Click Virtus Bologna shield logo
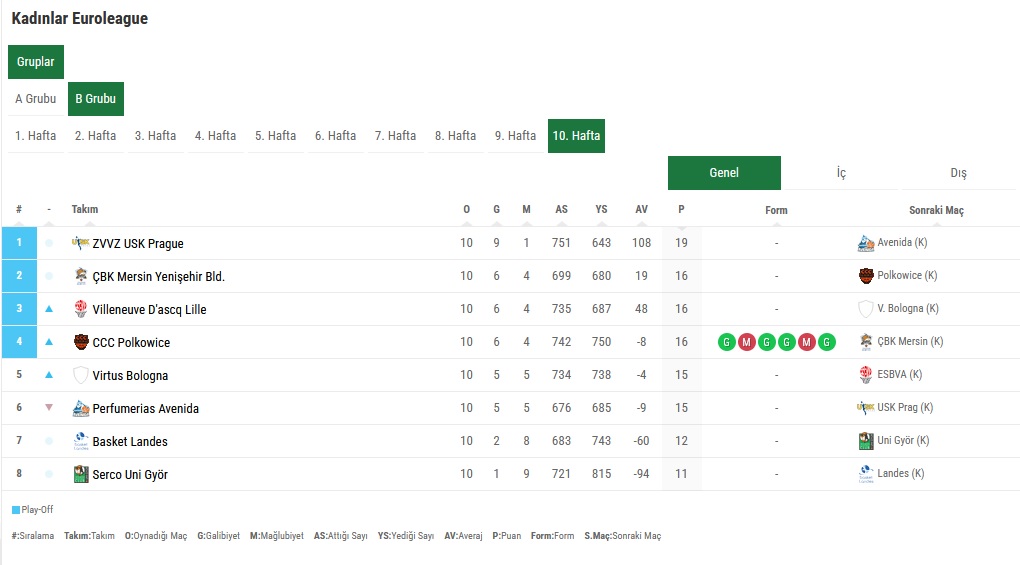Image resolution: width=1020 pixels, height=565 pixels. pos(81,375)
